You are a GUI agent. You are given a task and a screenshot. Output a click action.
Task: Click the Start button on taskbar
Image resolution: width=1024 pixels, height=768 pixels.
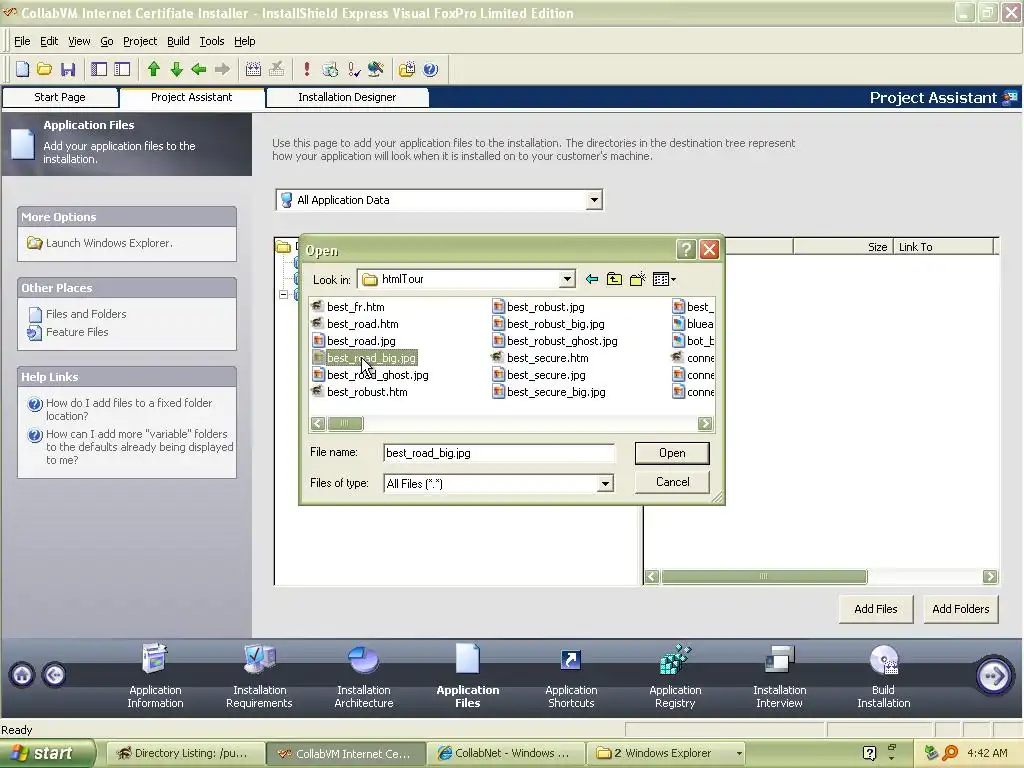(x=47, y=754)
